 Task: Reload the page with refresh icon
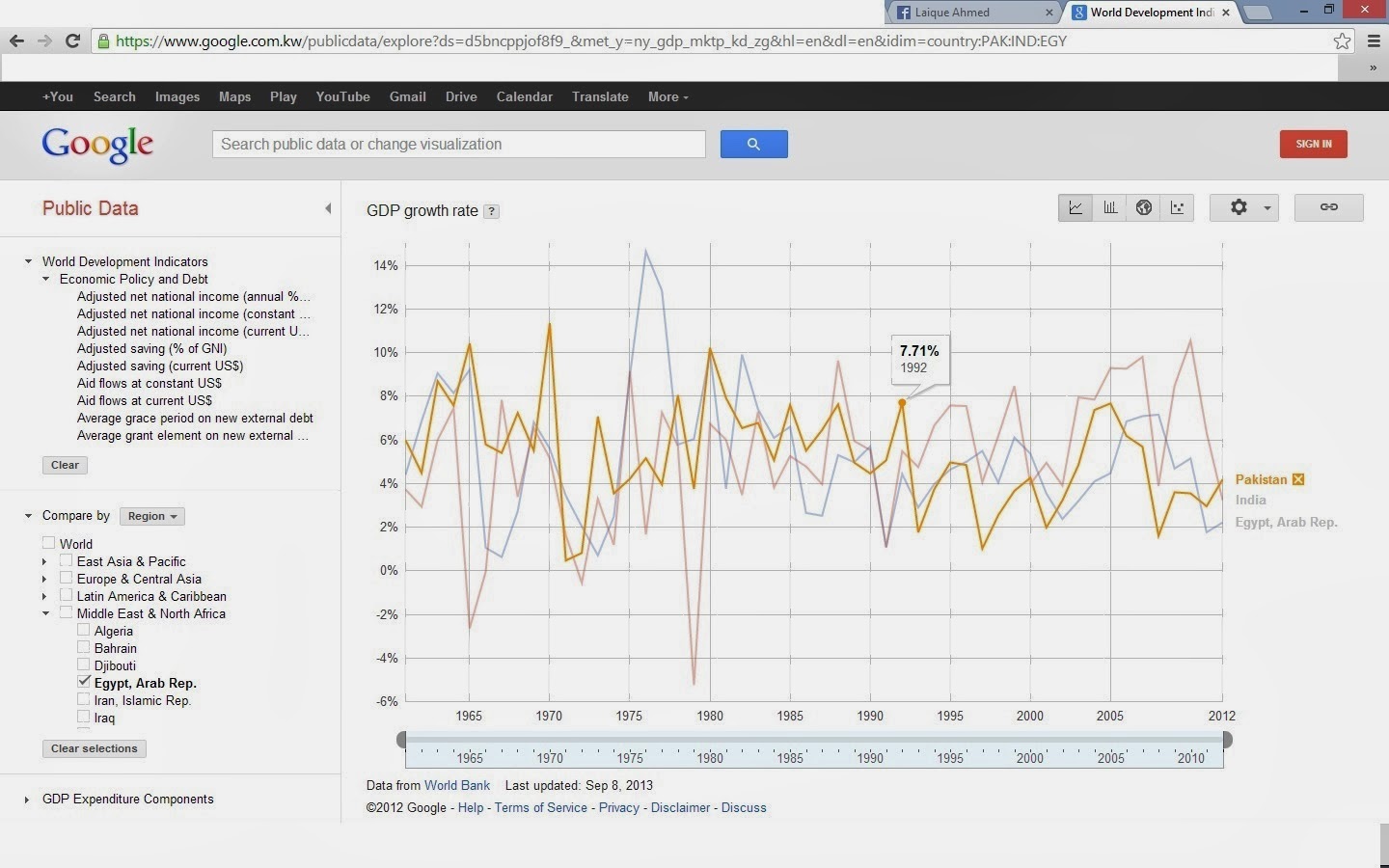72,41
